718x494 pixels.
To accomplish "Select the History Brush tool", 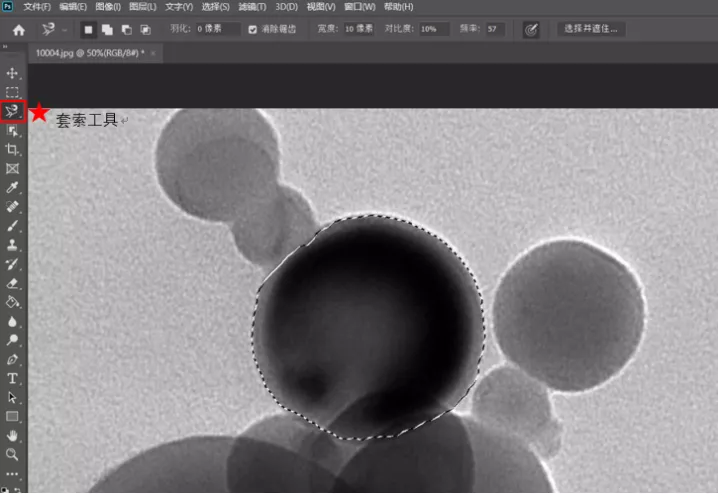I will pyautogui.click(x=12, y=264).
